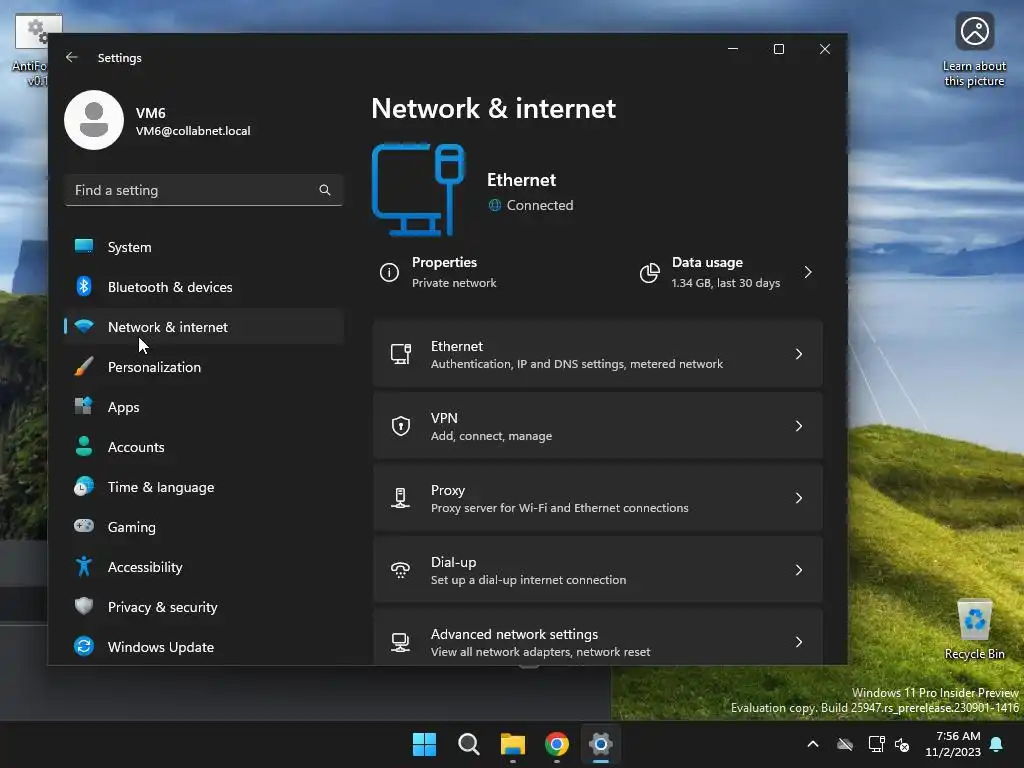Open Data usage 1.34 GB details
The image size is (1024, 768).
tap(727, 272)
